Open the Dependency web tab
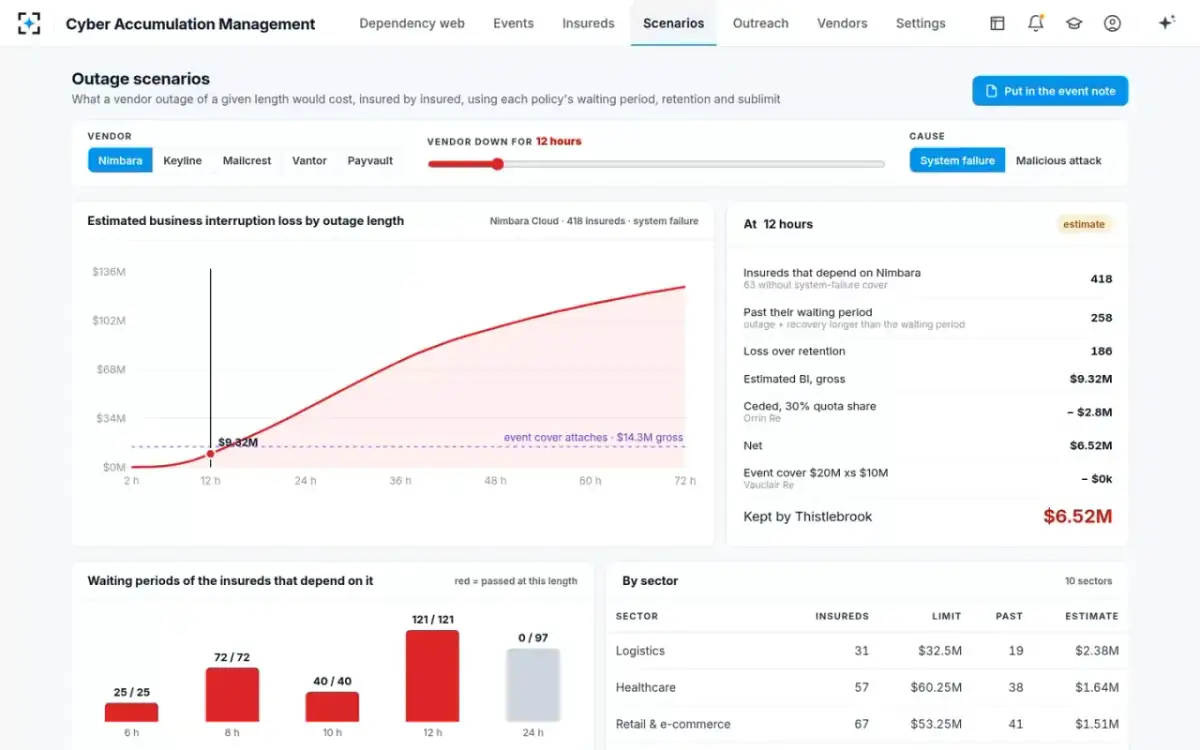The width and height of the screenshot is (1200, 750). 412,23
